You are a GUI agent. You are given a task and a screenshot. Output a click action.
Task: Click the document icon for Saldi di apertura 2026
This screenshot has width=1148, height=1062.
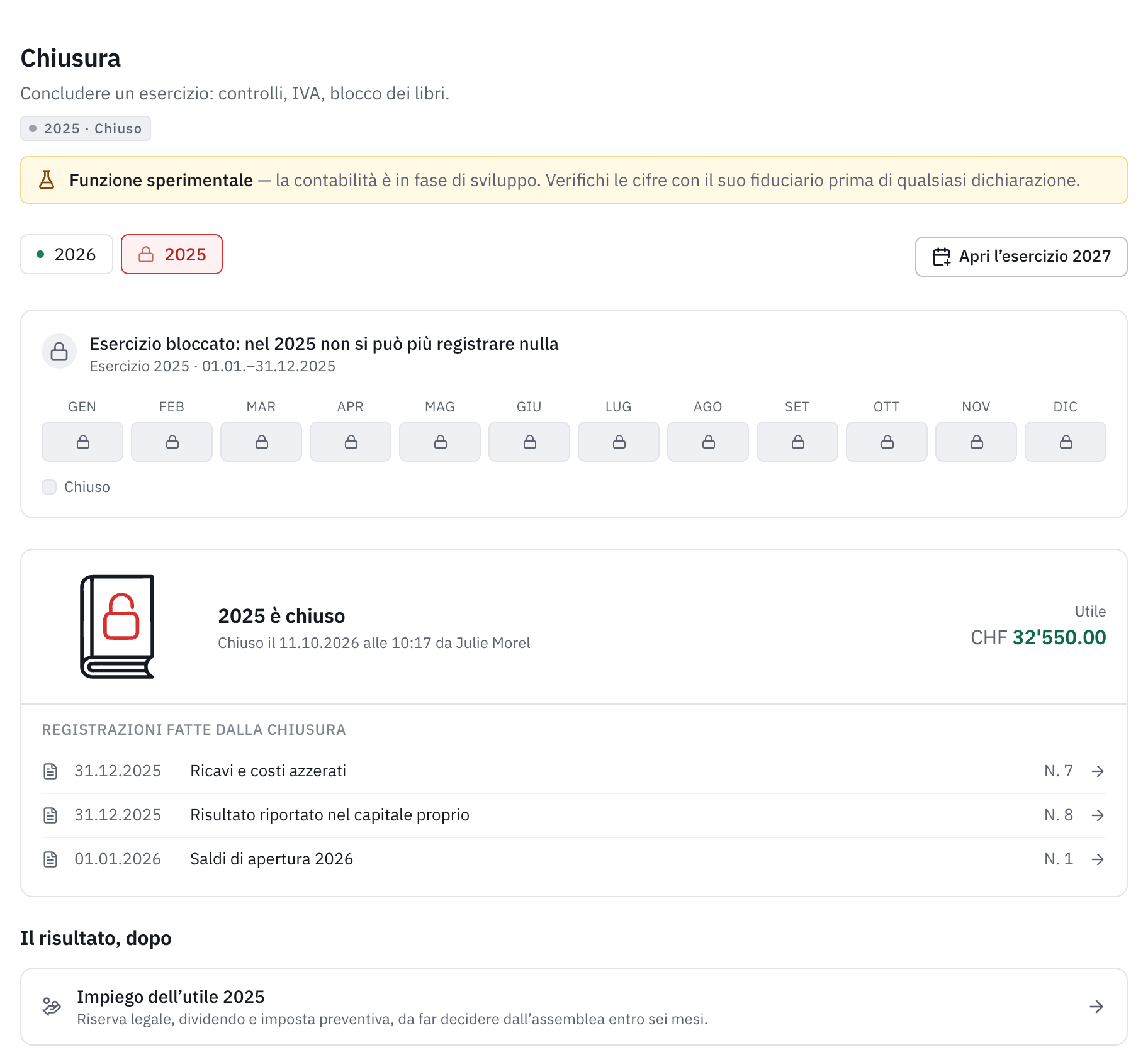pos(50,859)
